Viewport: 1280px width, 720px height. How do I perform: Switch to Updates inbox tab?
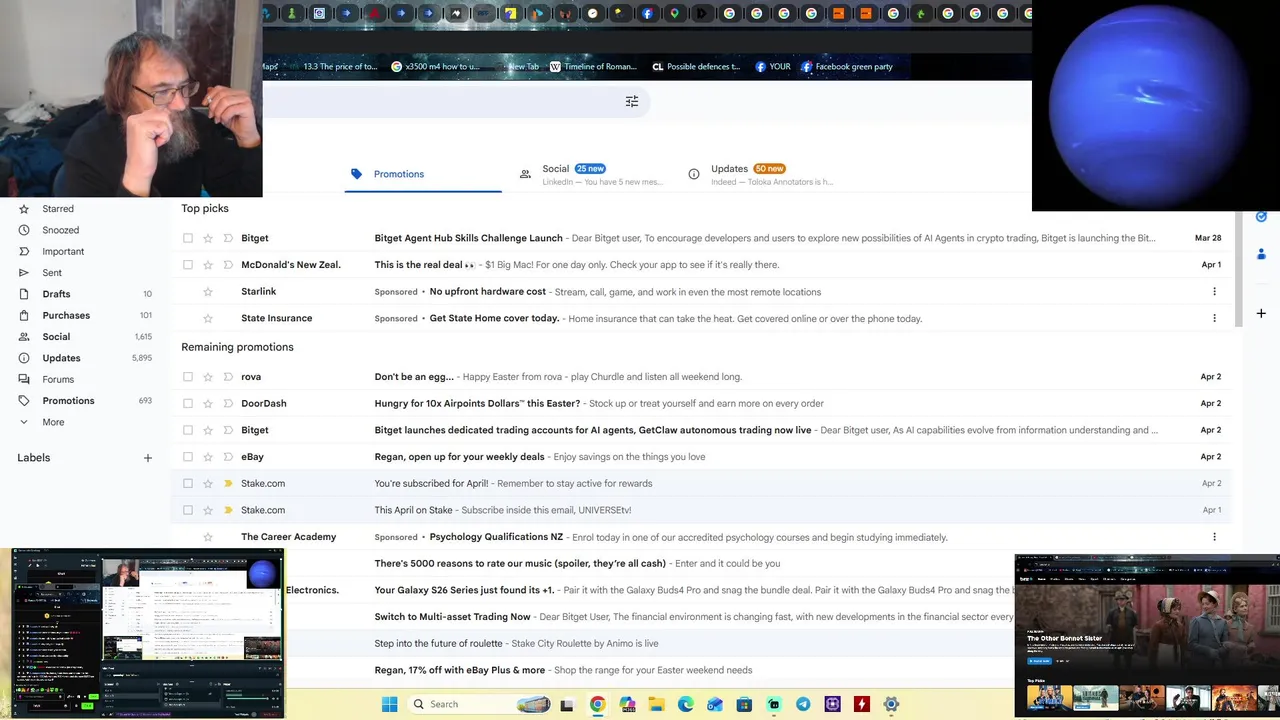[761, 174]
